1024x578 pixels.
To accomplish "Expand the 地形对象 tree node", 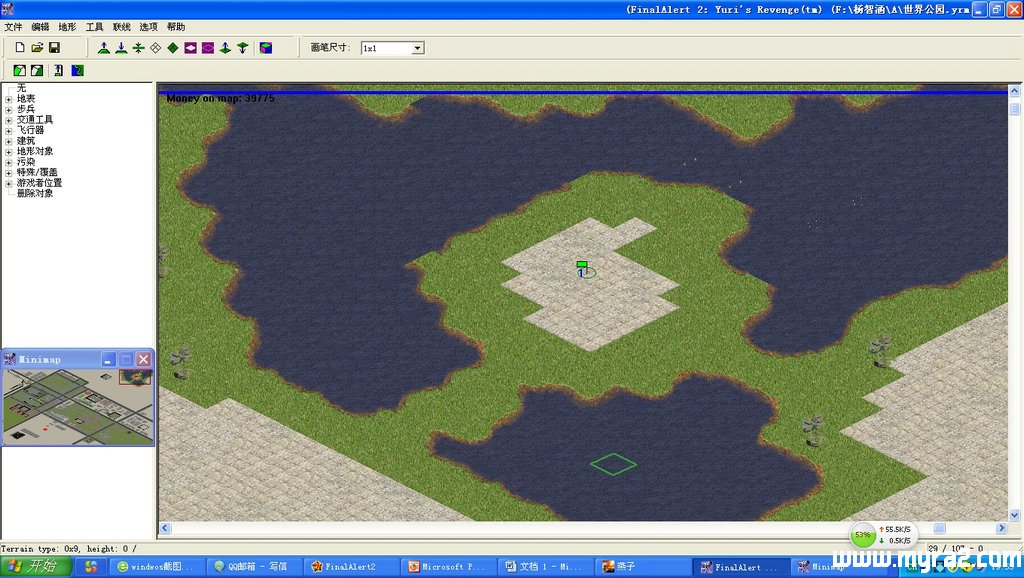I will coord(8,152).
